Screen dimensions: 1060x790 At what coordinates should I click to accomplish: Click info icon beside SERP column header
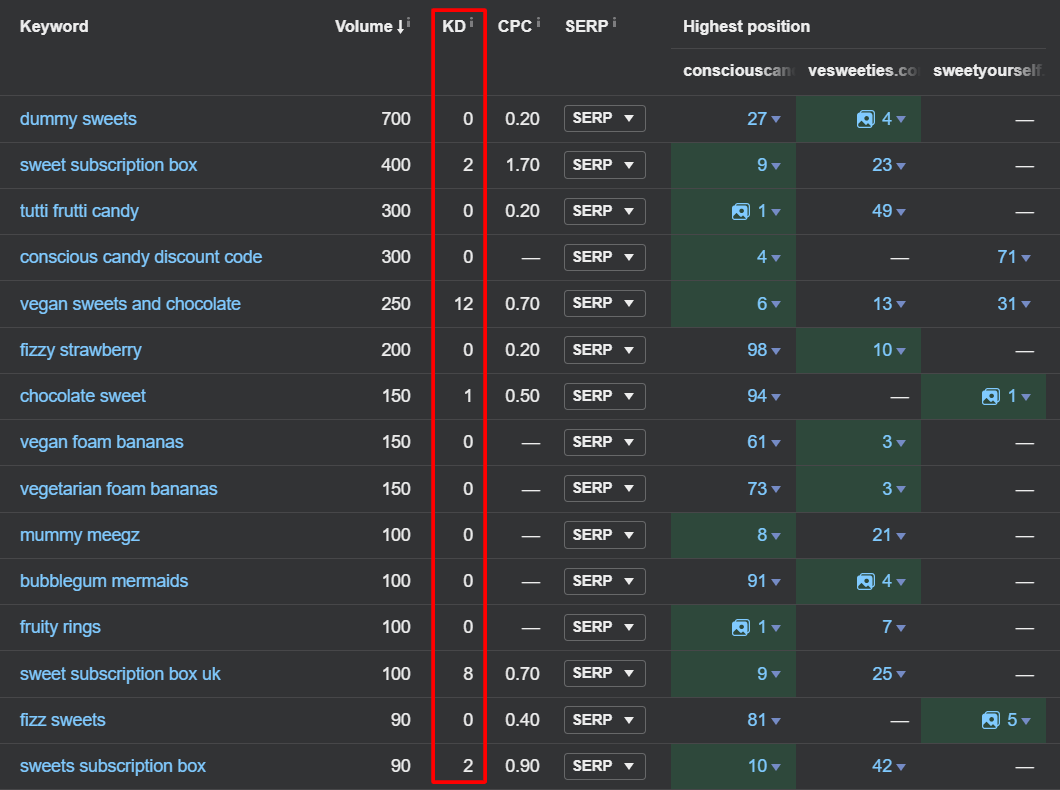coord(614,22)
